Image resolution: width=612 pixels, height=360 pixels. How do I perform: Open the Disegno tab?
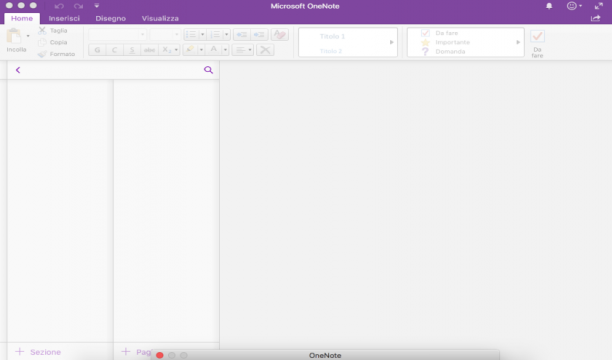[110, 18]
